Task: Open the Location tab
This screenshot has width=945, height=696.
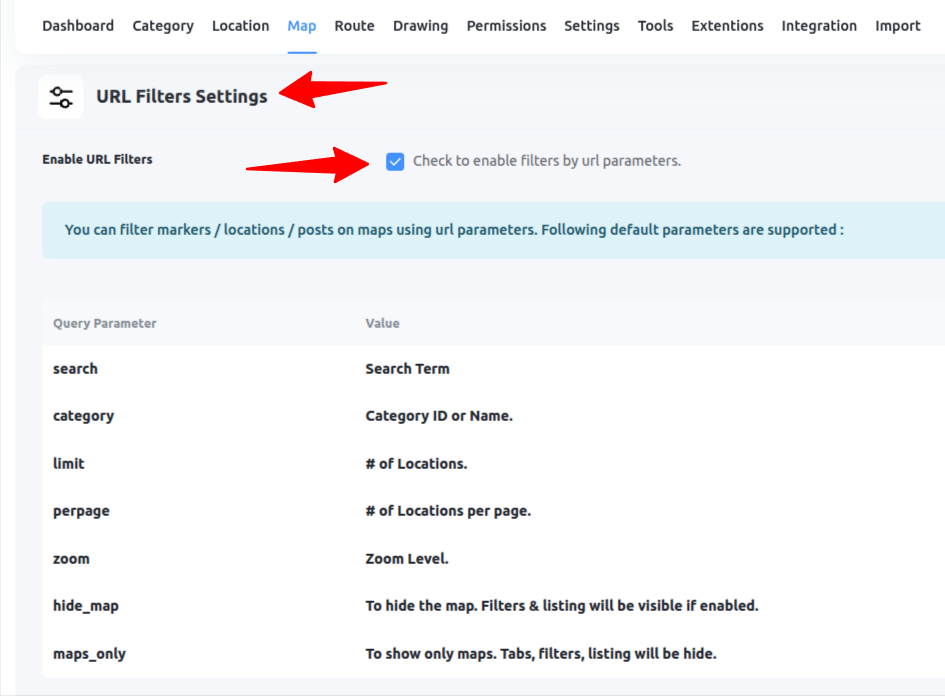Action: [x=240, y=26]
